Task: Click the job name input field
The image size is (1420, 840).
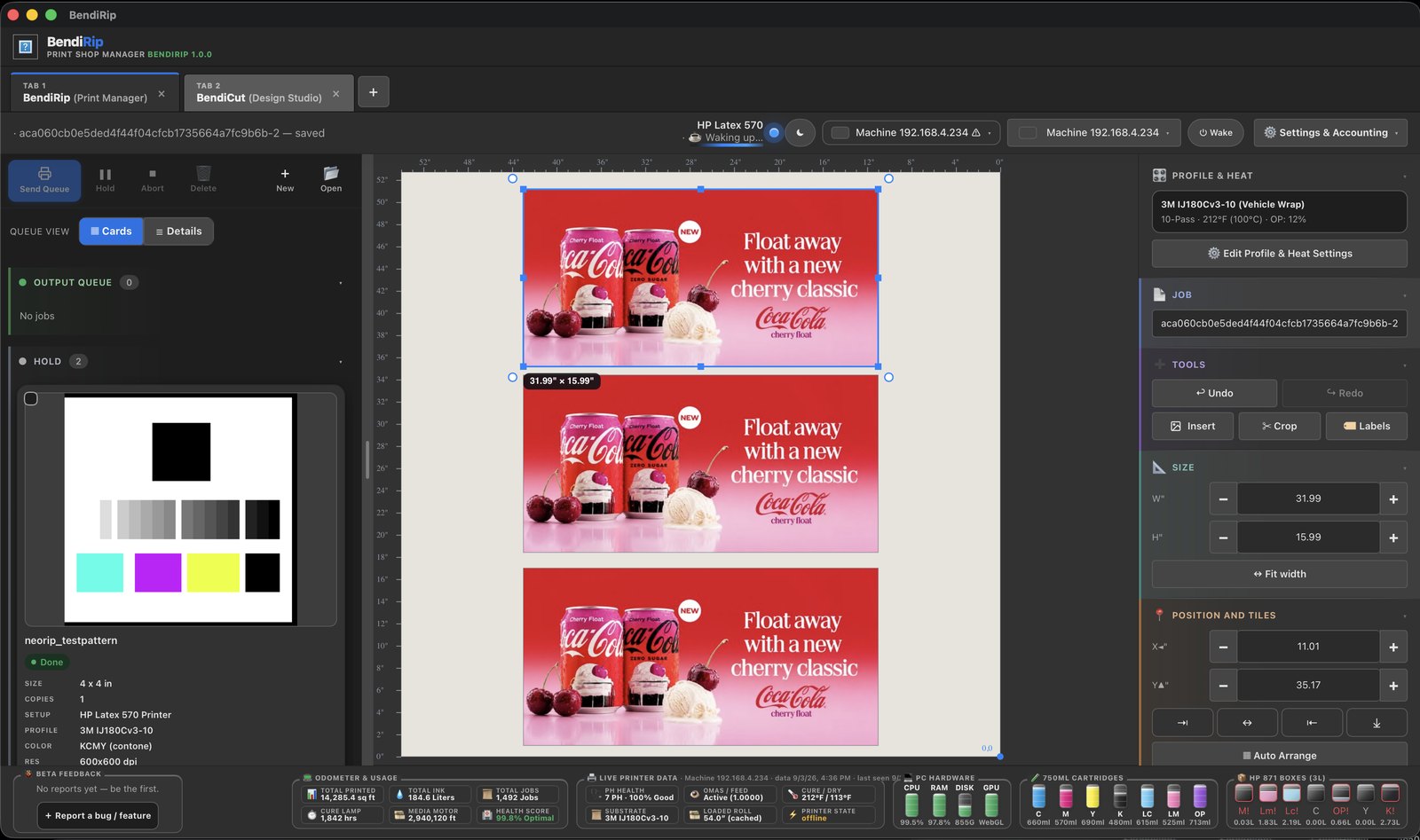Action: (1279, 324)
